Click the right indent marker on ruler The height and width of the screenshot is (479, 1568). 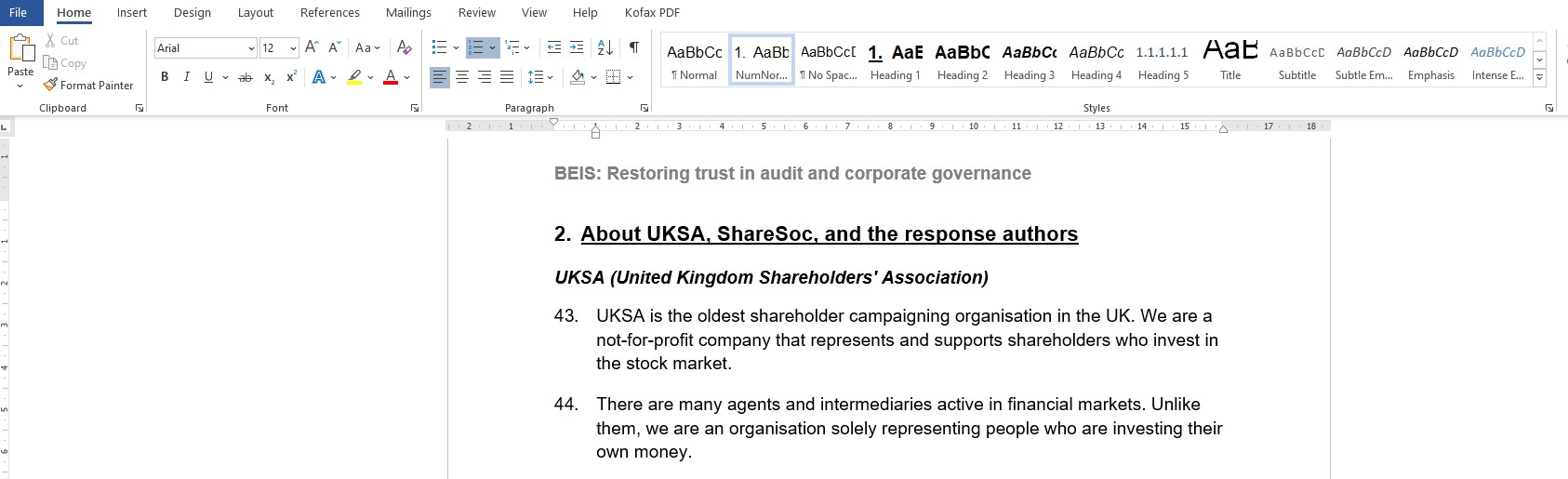1223,129
